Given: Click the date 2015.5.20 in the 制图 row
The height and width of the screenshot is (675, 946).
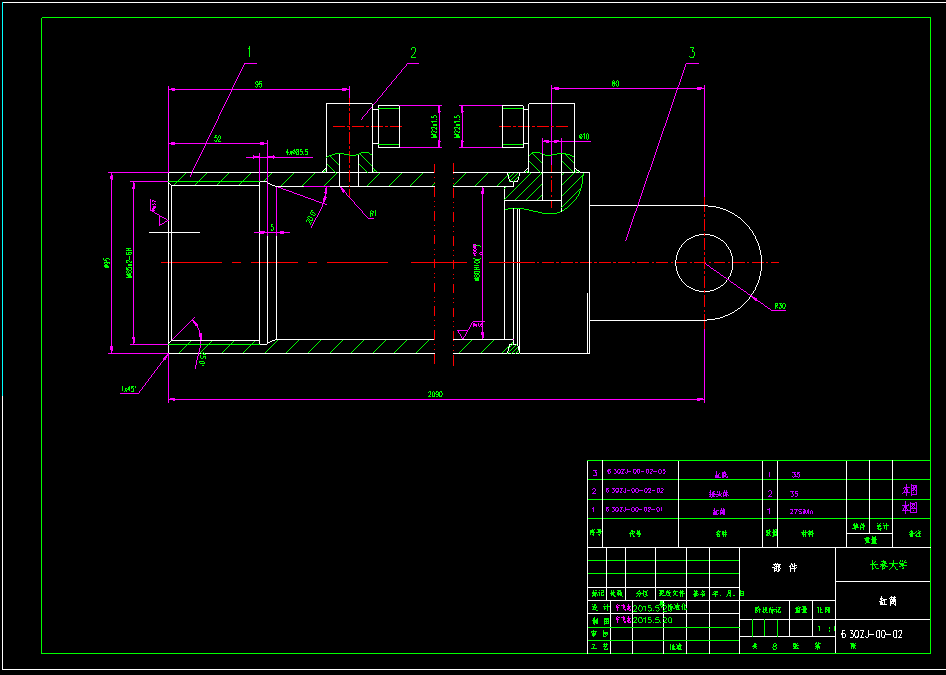Looking at the screenshot, I should (x=652, y=620).
